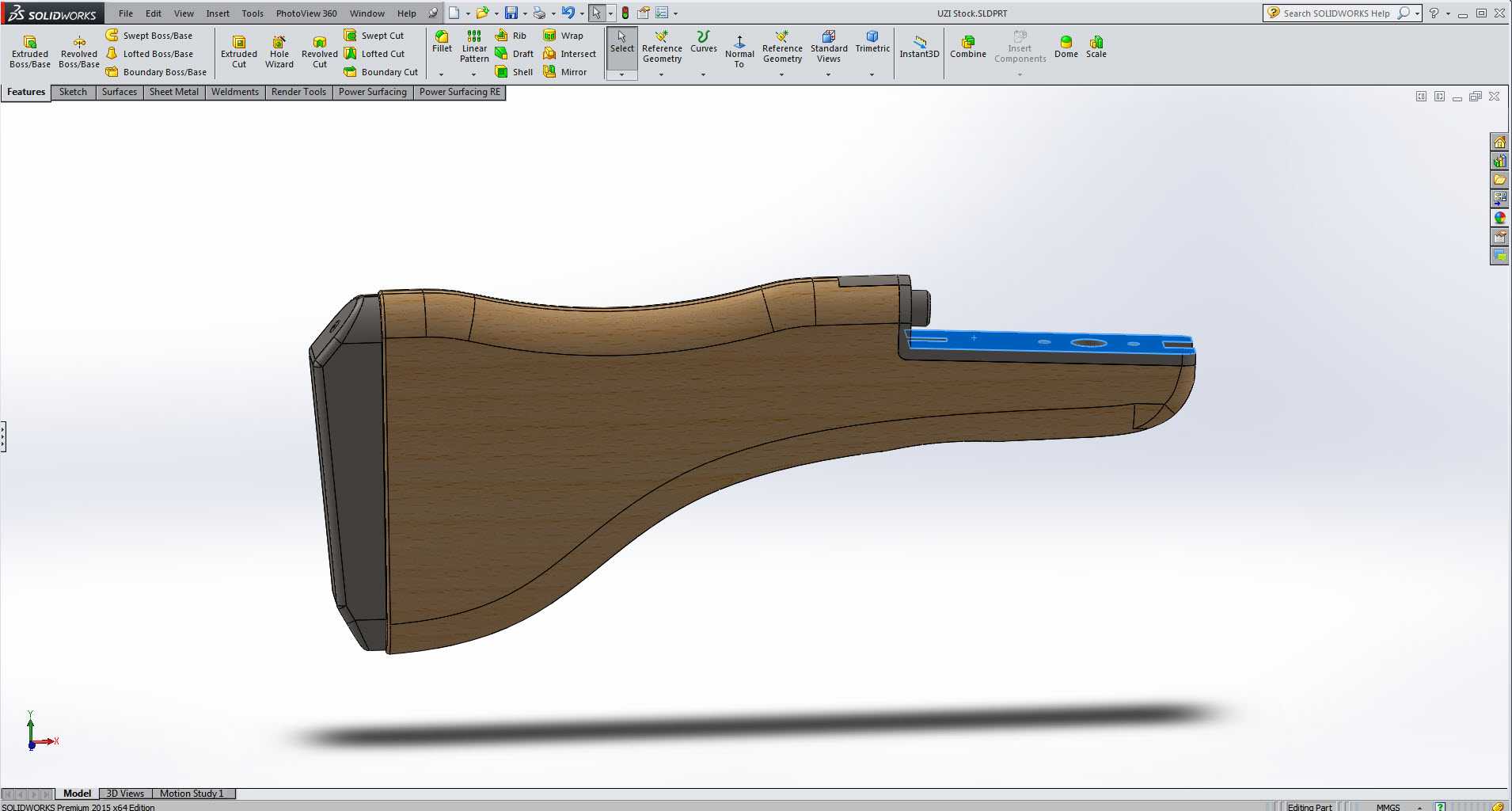The width and height of the screenshot is (1512, 811).
Task: Expand the Fillet dropdown arrow
Action: (x=442, y=74)
